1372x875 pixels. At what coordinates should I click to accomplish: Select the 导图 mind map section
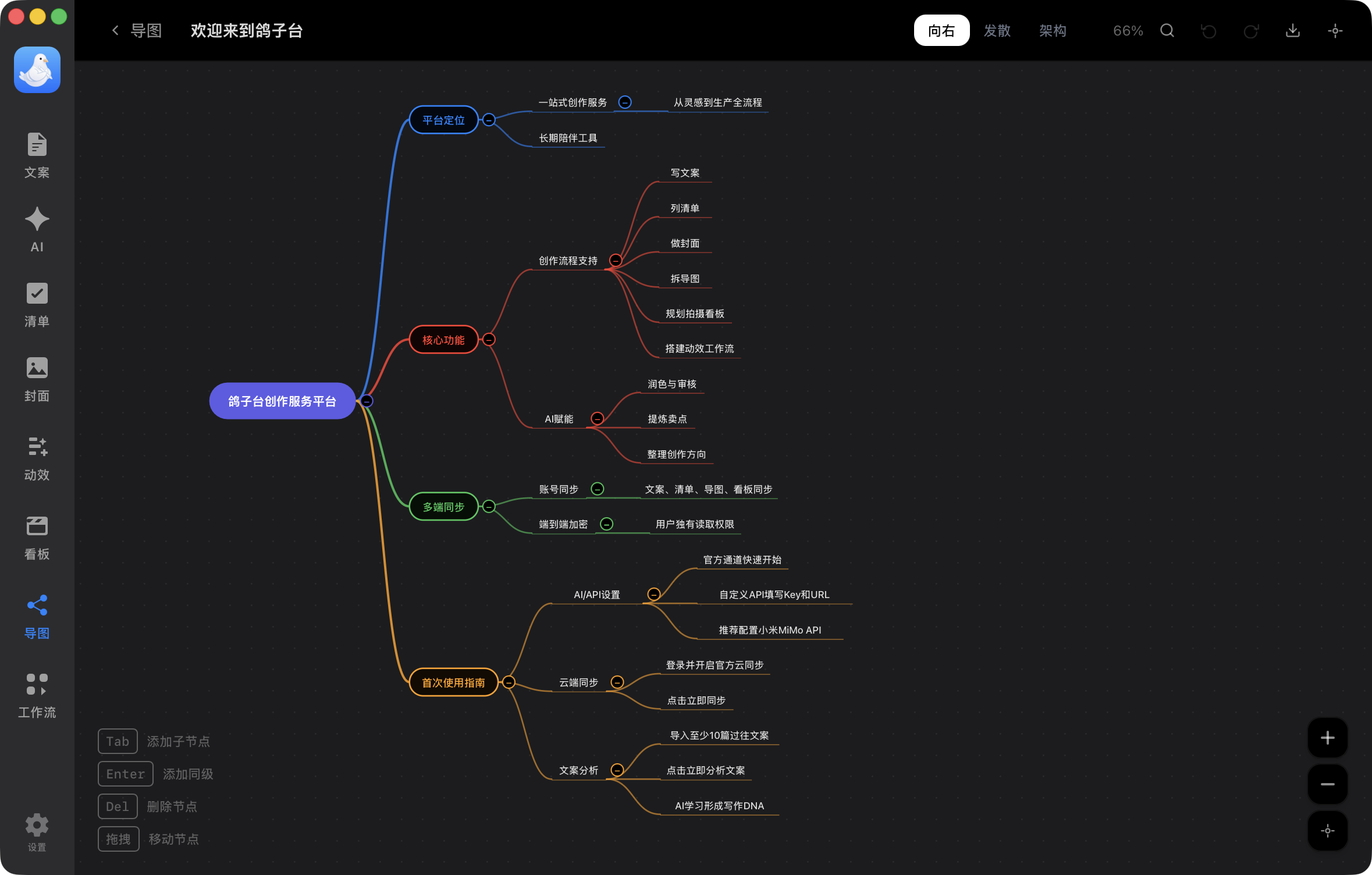[x=37, y=616]
